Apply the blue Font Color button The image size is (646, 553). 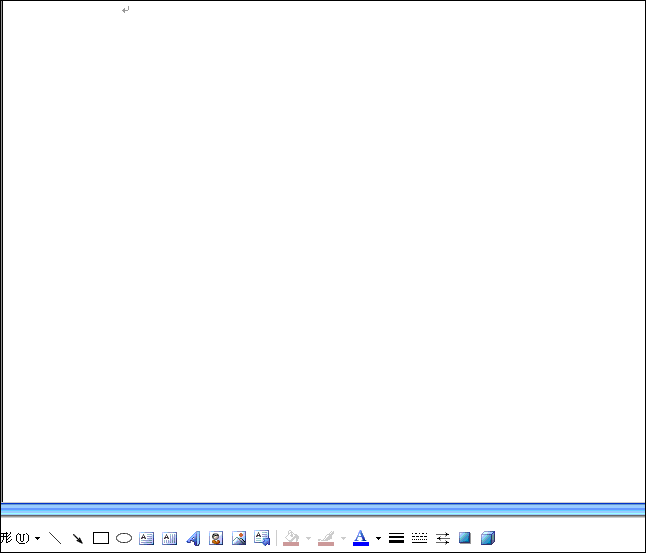point(361,538)
